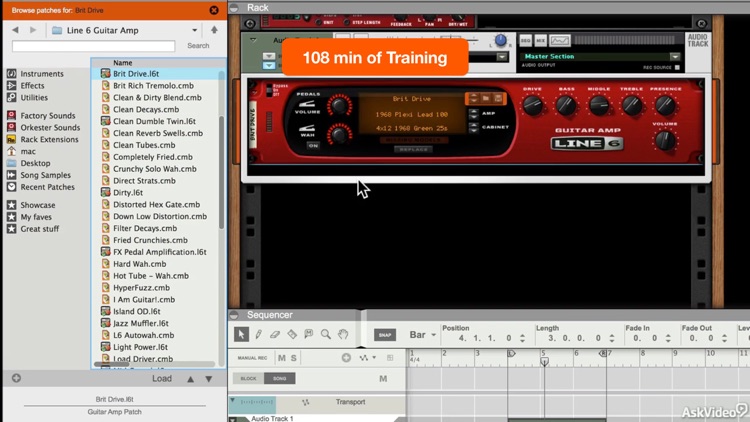Click the Seq button on audio track device

click(525, 41)
